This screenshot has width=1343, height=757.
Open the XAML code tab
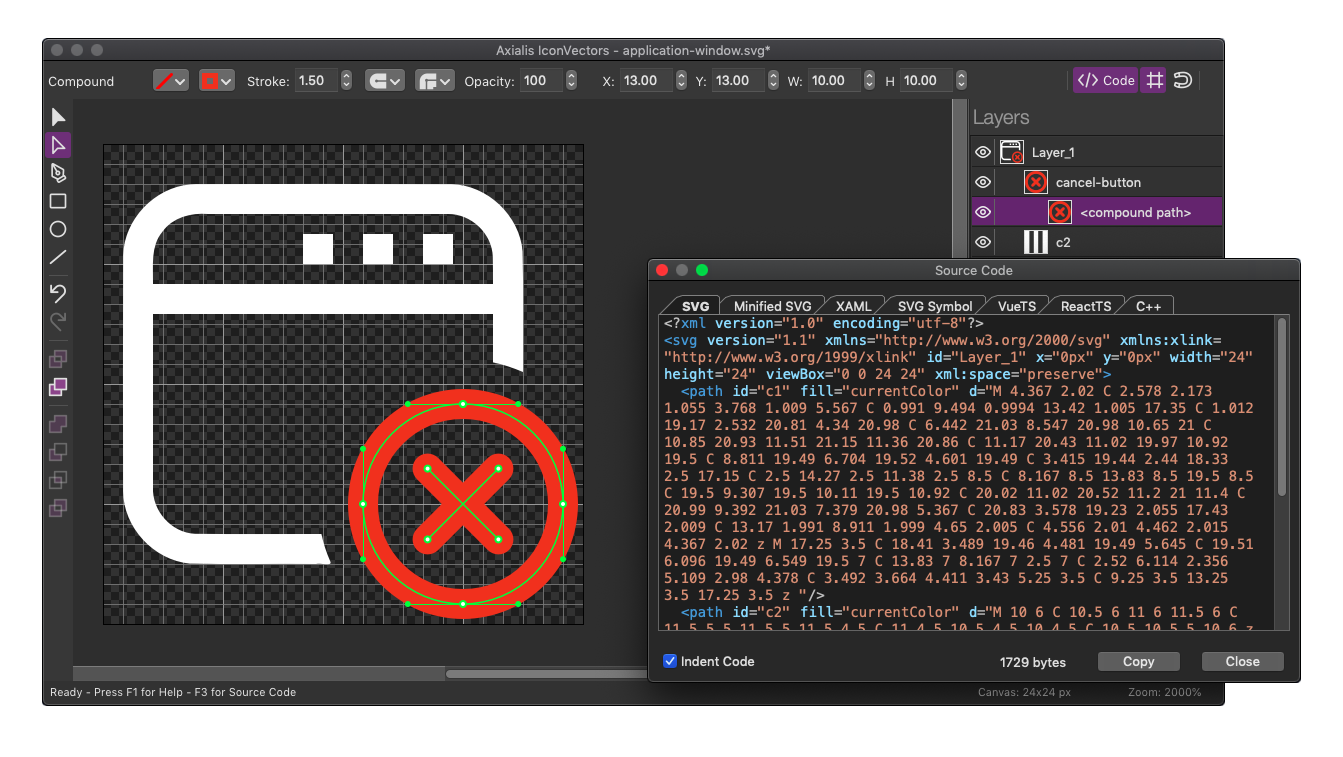pos(855,305)
